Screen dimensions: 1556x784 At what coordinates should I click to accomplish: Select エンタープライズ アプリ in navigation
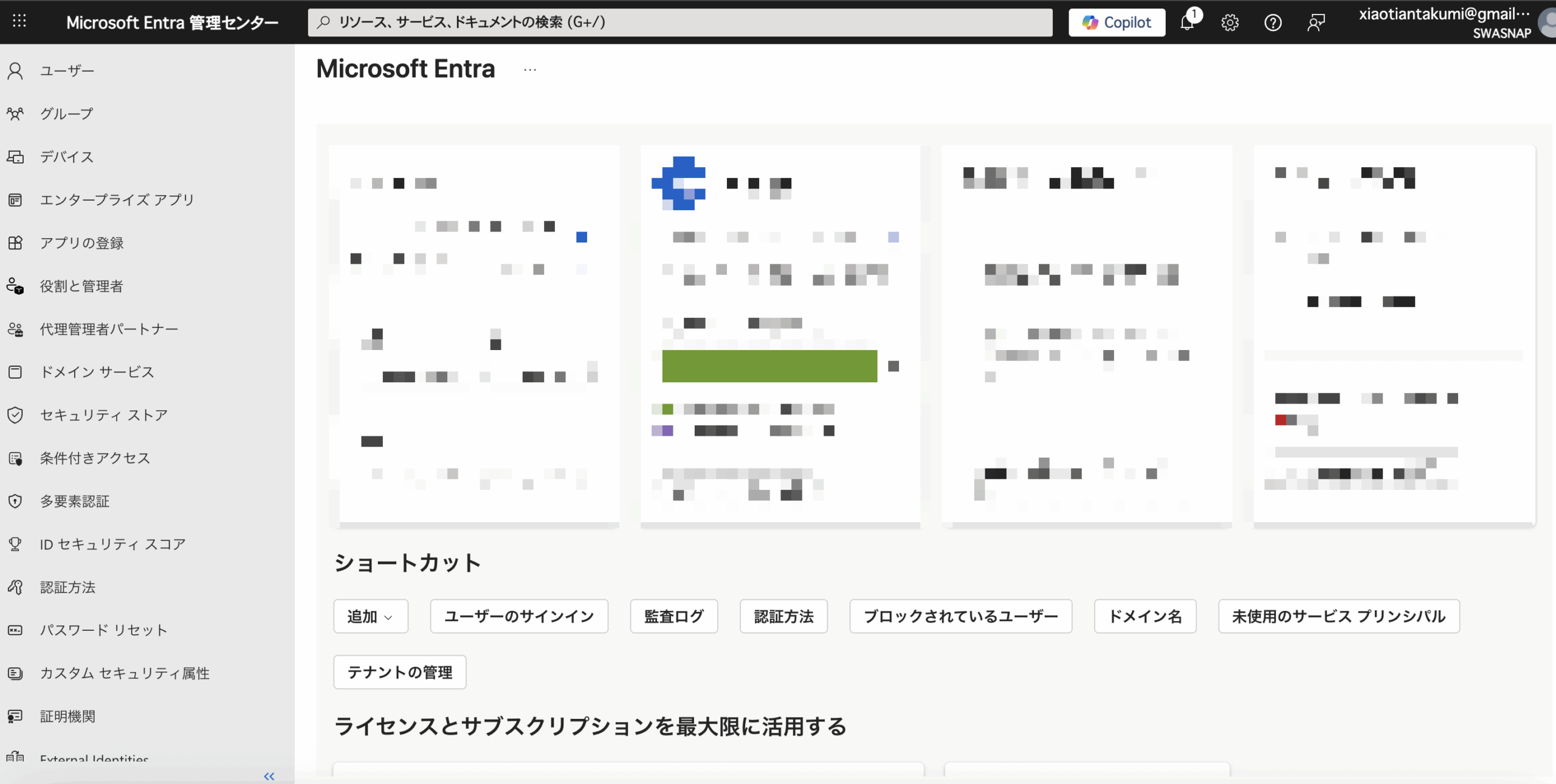(117, 200)
